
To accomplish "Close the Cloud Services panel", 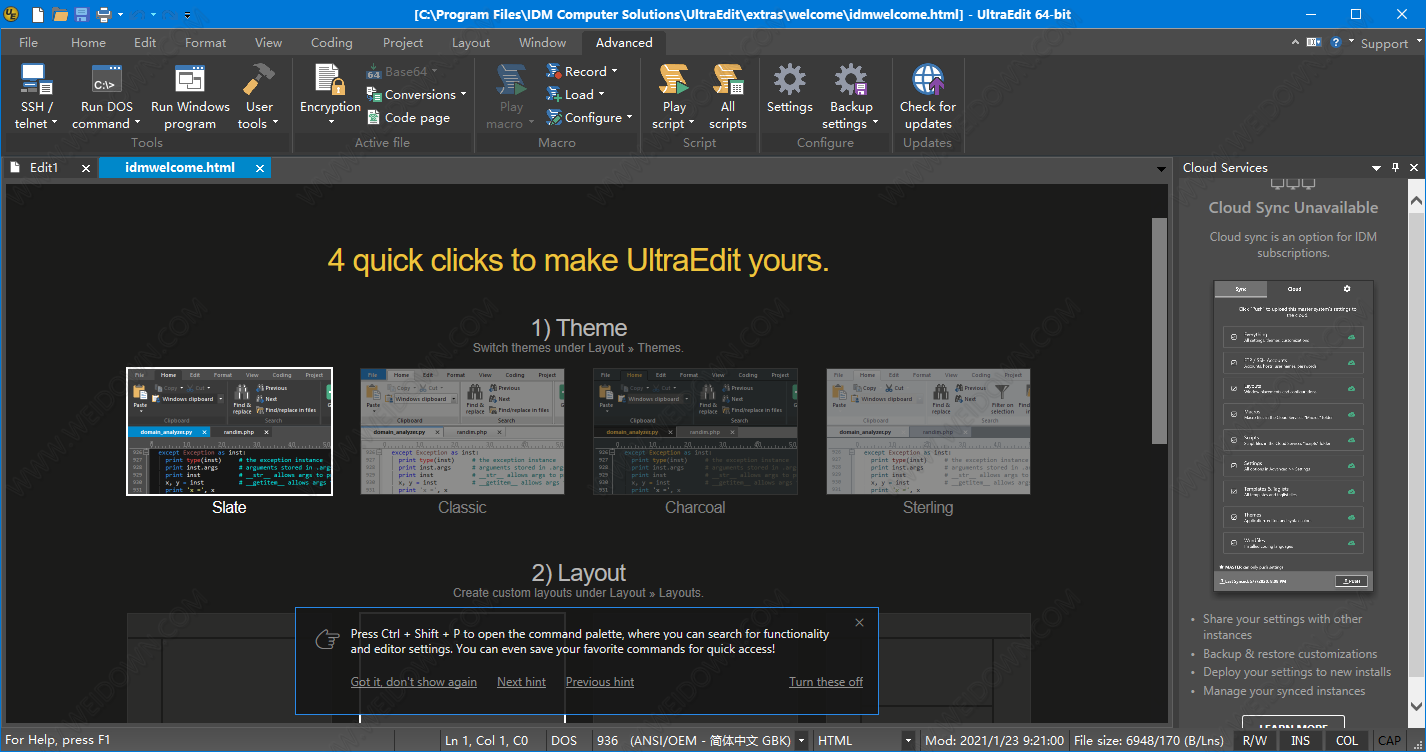I will [x=1414, y=168].
